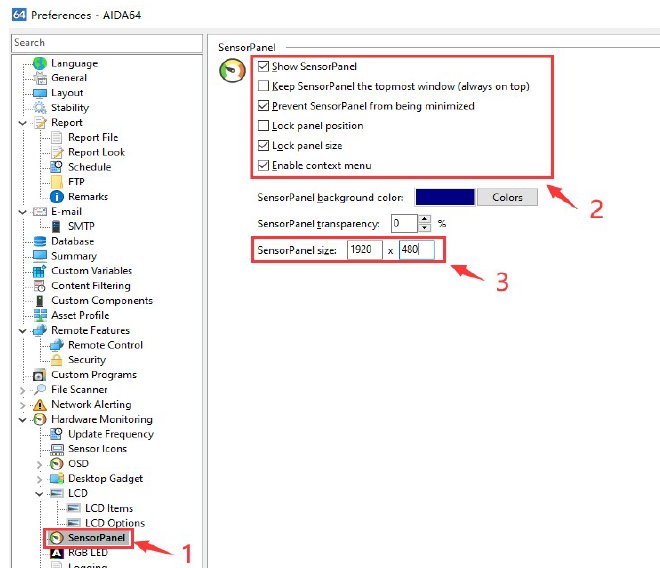
Task: Click the Content Filtering icon
Action: (40, 285)
